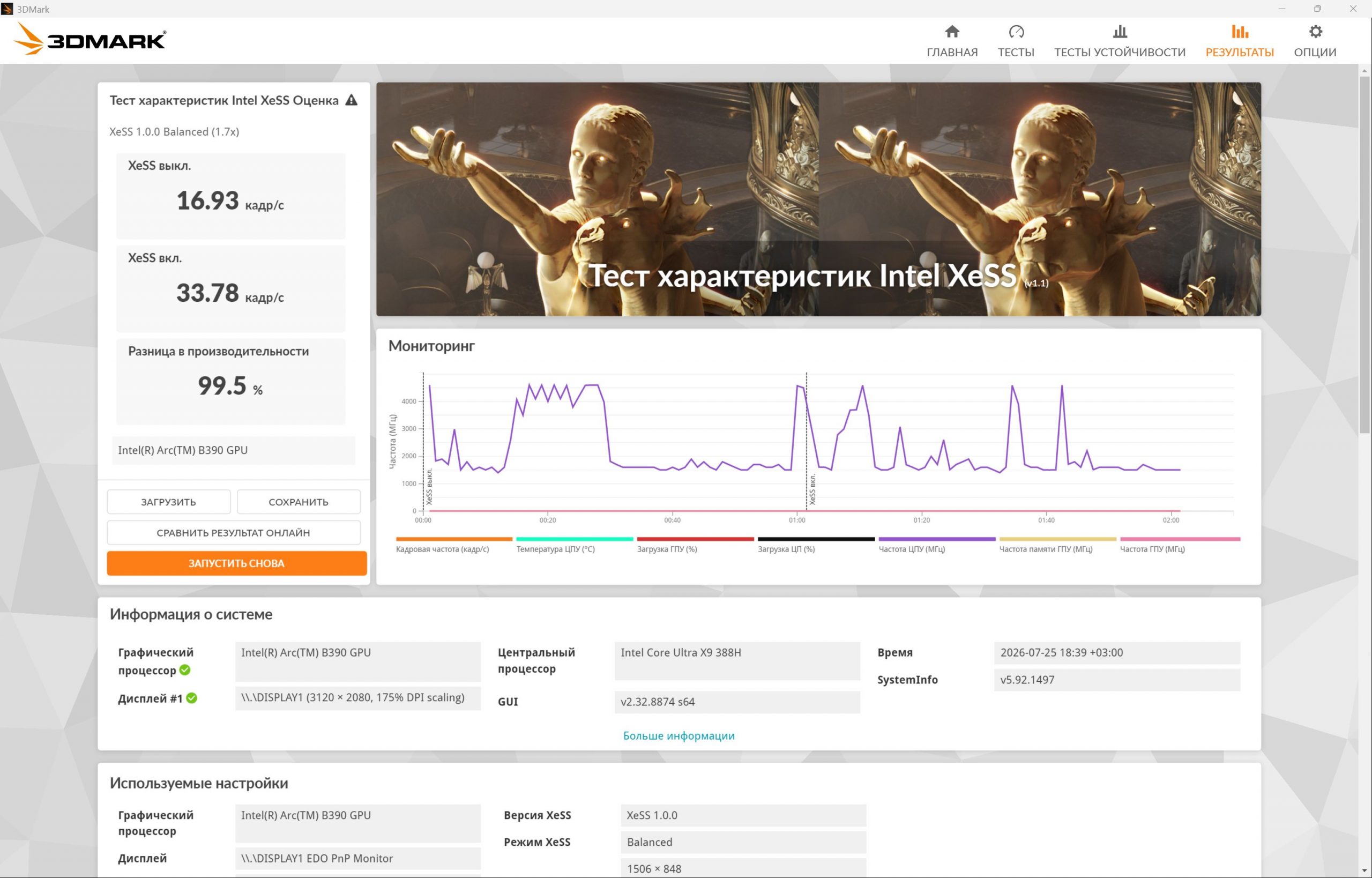The height and width of the screenshot is (878, 1372).
Task: Restore down the 3DMark window
Action: coord(1317,9)
